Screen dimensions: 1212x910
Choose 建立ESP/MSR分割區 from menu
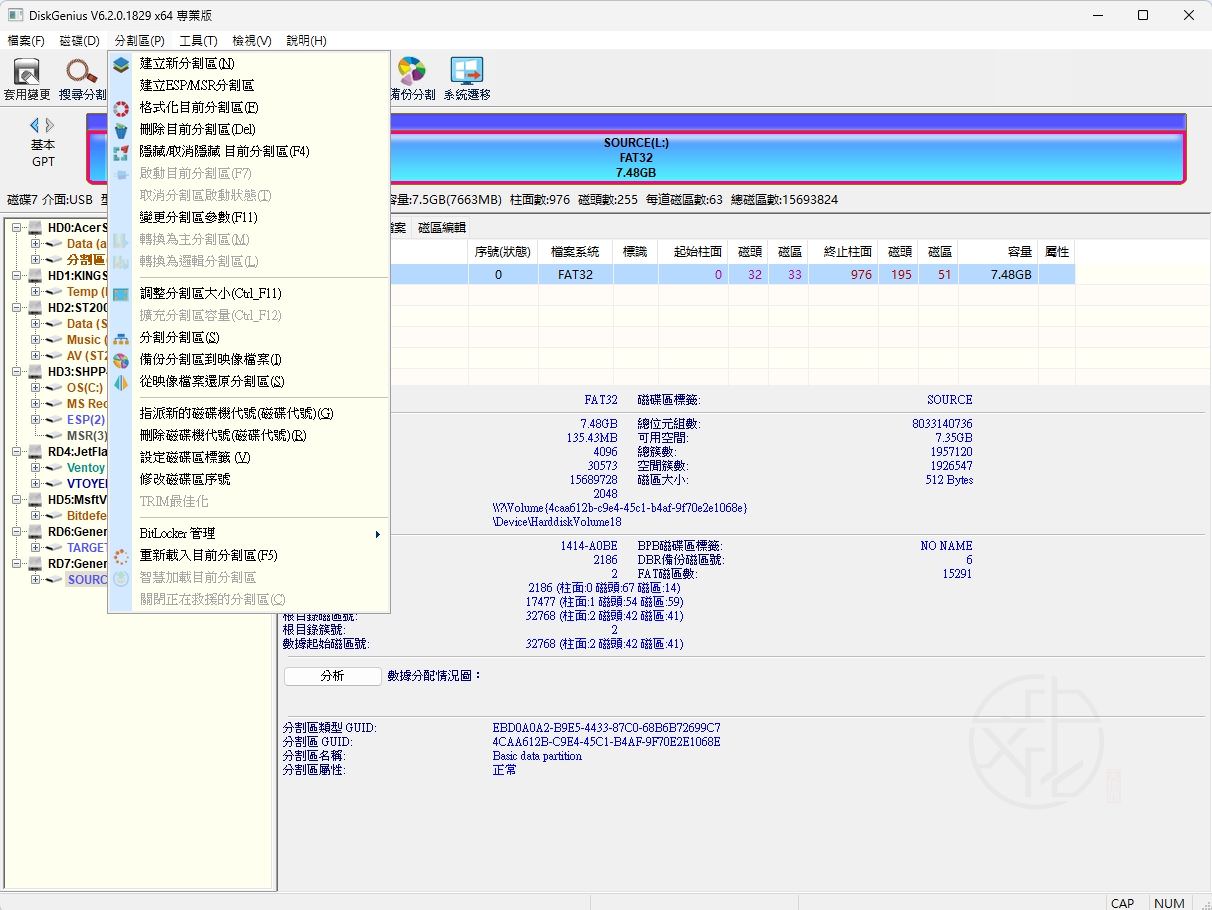pyautogui.click(x=248, y=86)
